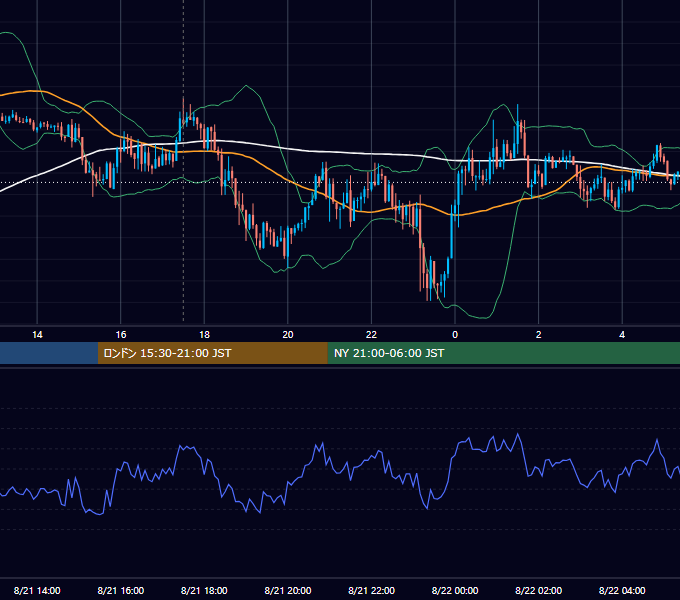Click the hour label 4 on the time axis
This screenshot has height=600, width=680.
click(622, 335)
